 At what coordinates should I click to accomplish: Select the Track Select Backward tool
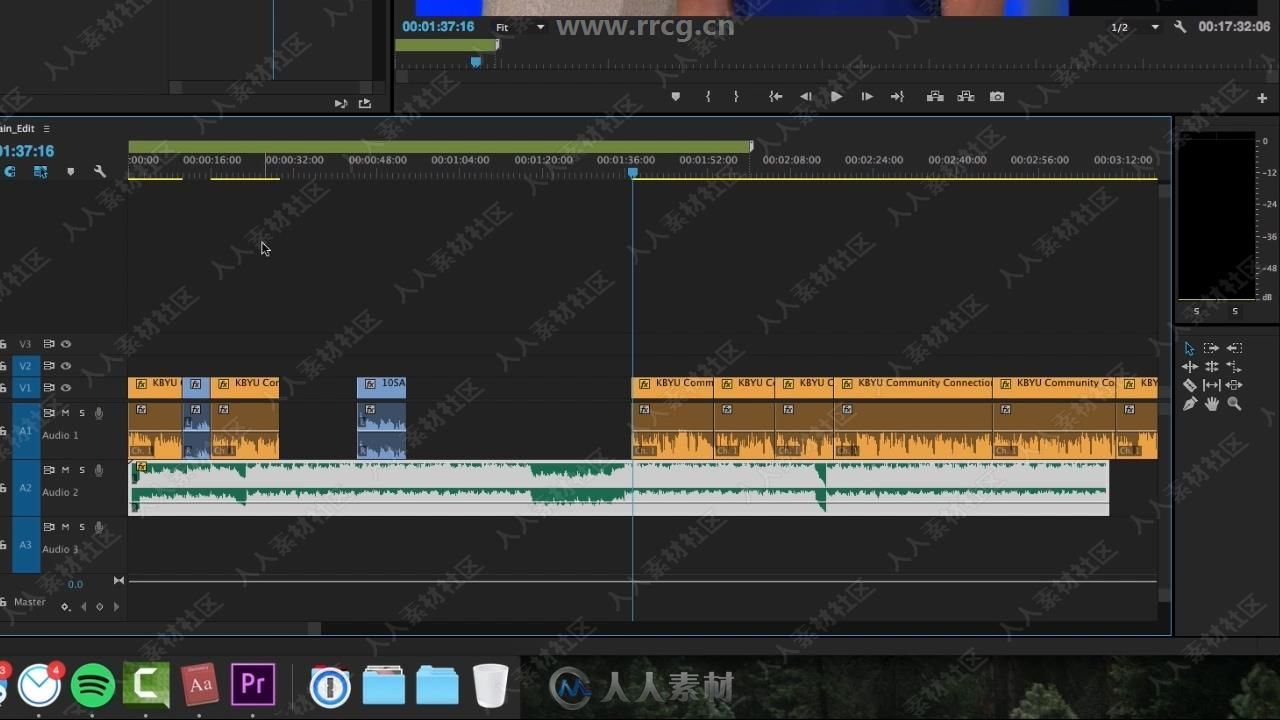[1234, 348]
